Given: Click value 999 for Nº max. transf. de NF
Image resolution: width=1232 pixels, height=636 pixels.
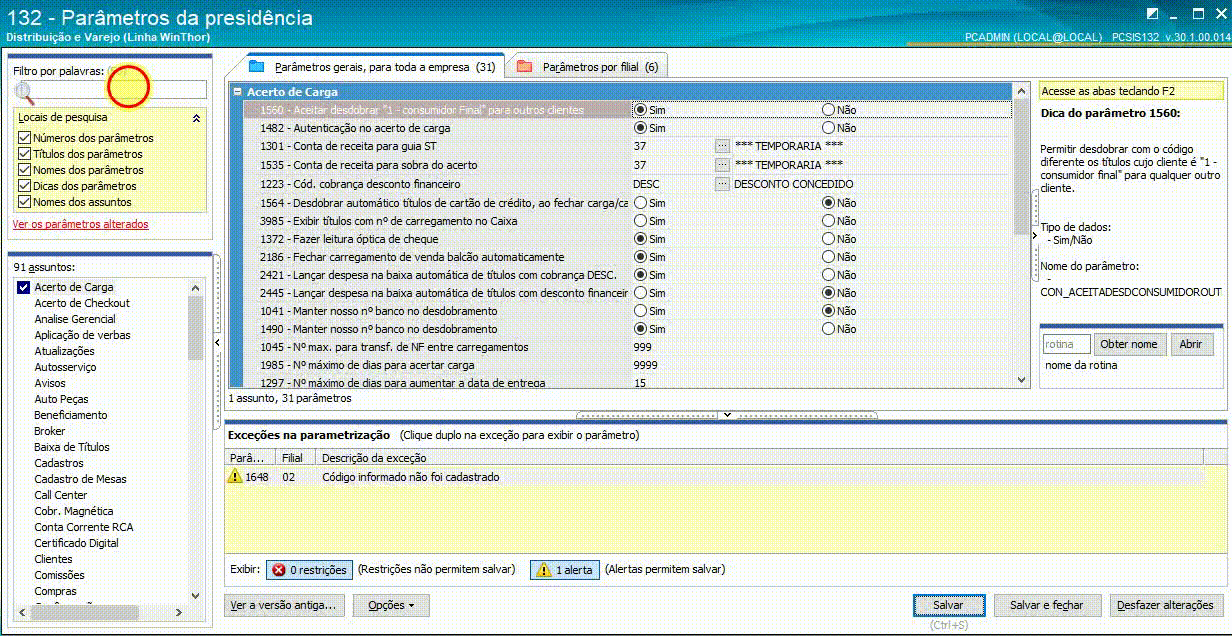Looking at the screenshot, I should [x=643, y=347].
